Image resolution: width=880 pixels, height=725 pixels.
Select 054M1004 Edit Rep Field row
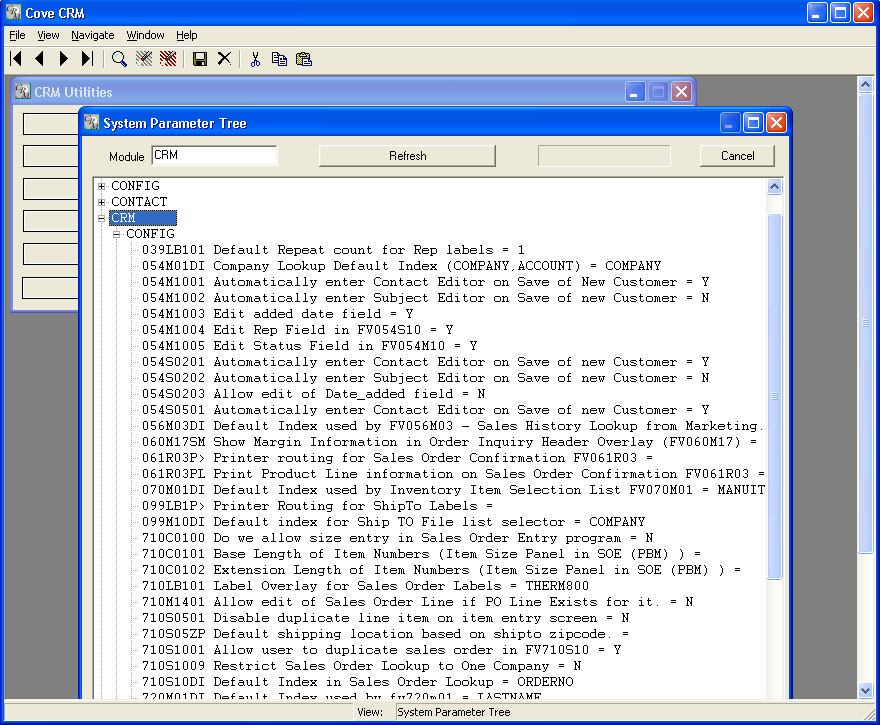pos(297,329)
